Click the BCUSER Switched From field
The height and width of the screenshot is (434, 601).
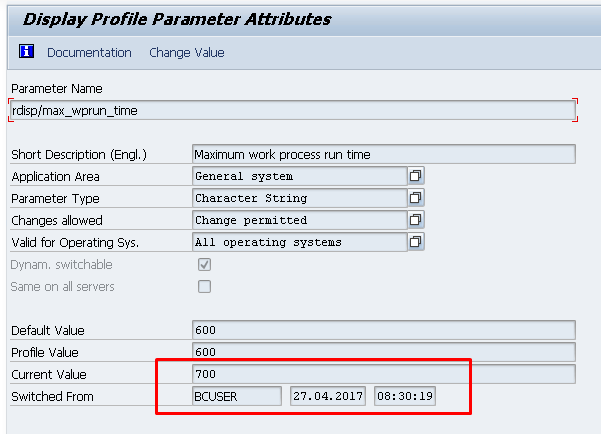coord(237,396)
